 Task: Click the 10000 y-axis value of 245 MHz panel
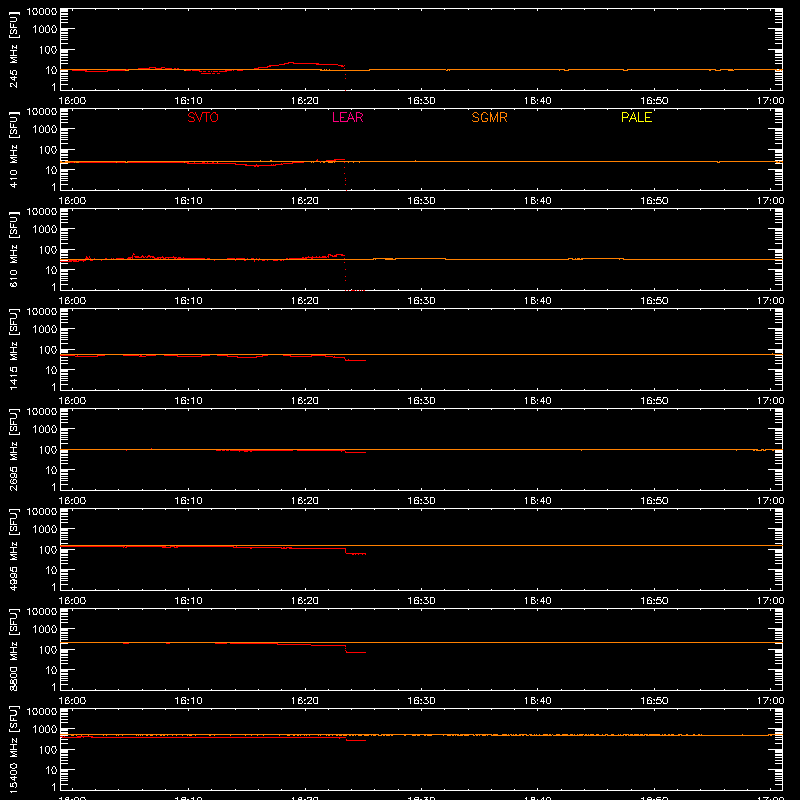[42, 12]
